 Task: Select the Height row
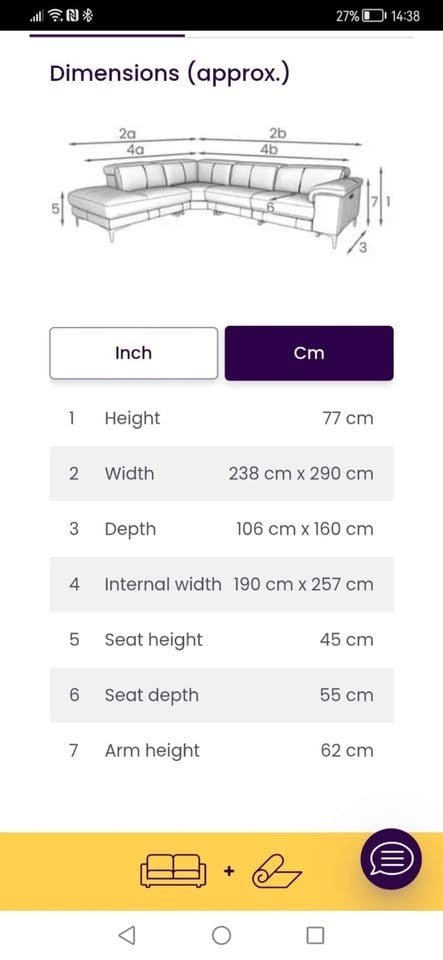pos(222,418)
